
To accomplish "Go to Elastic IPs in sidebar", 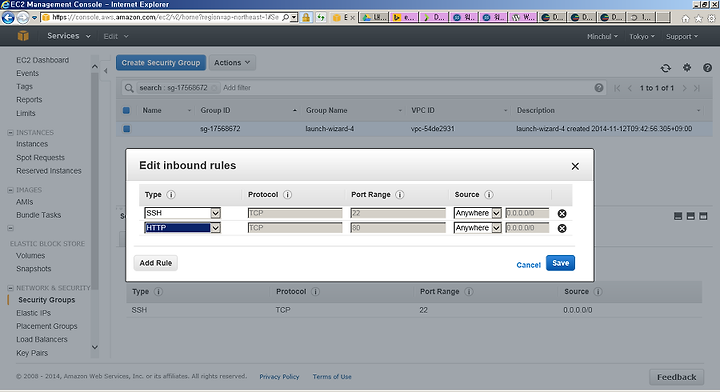I will (34, 313).
